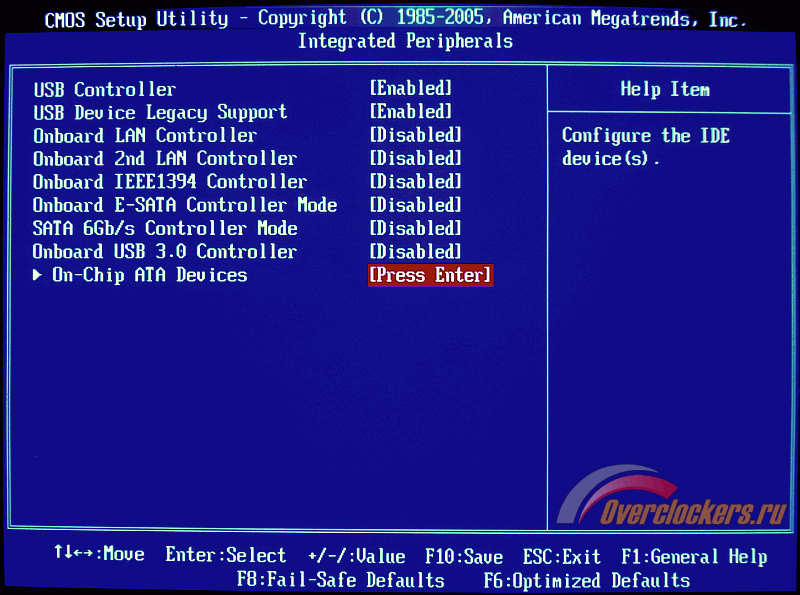Screen dimensions: 800x595
Task: Click the Configure the IDE device(s) help text
Action: pos(645,147)
